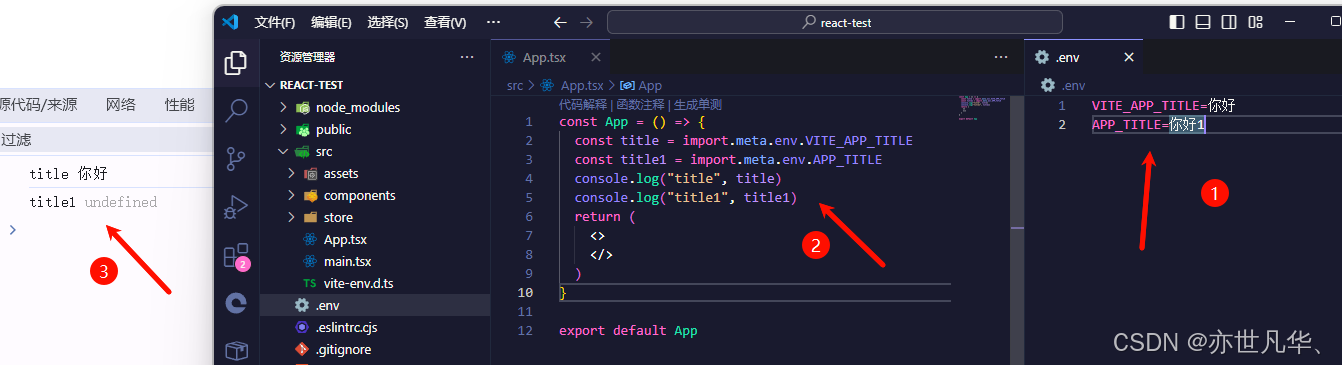The image size is (1342, 365).
Task: Open the Run and Debug view
Action: point(236,206)
